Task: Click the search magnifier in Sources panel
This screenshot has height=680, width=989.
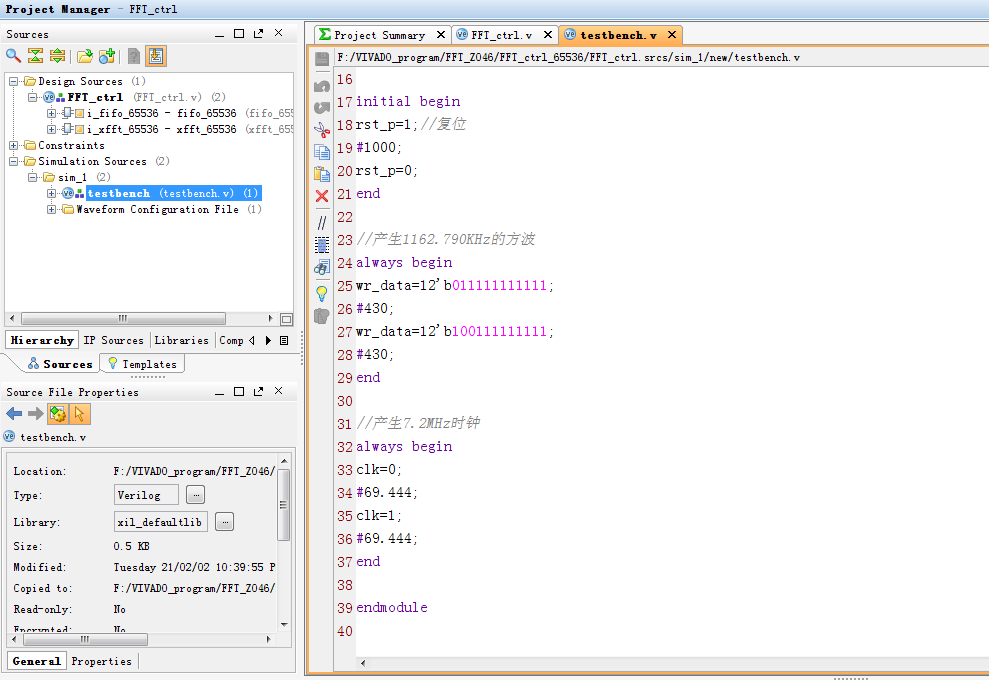Action: click(x=14, y=56)
